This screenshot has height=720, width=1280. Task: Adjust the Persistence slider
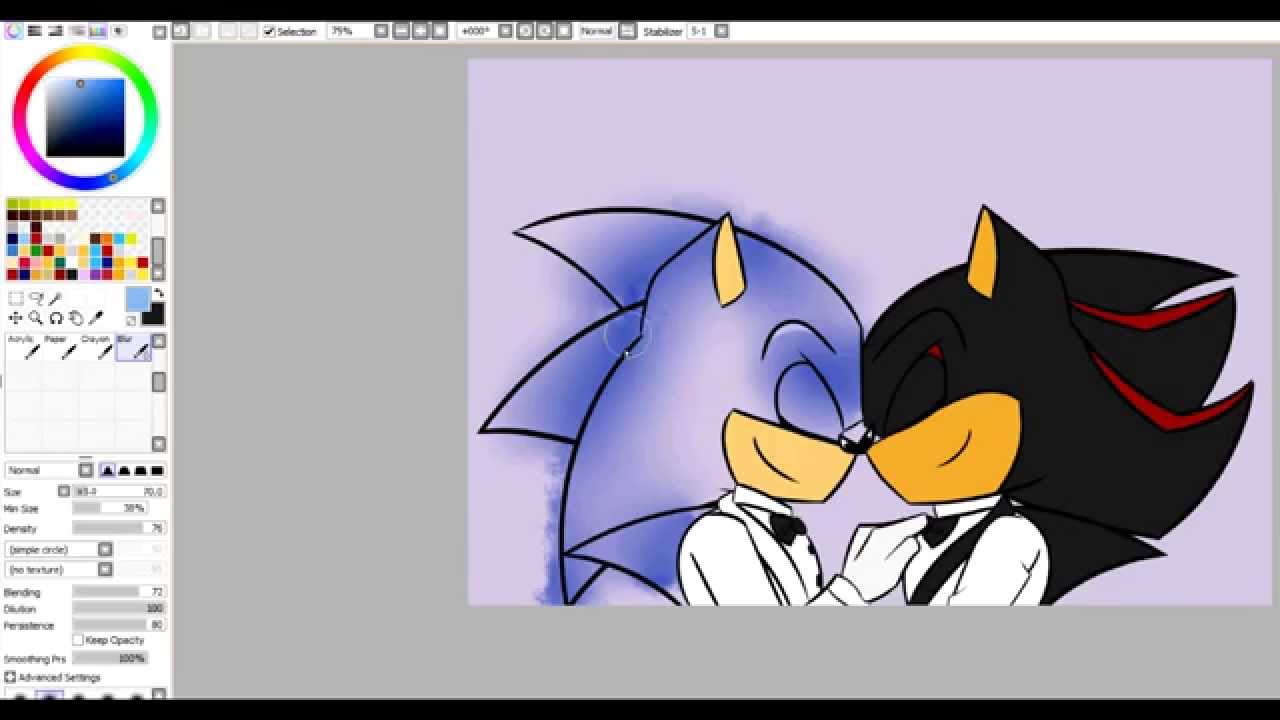pyautogui.click(x=118, y=625)
